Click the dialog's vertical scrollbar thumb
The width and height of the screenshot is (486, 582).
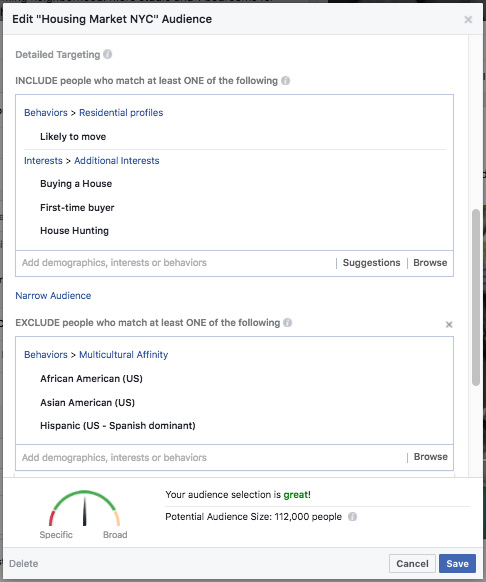476,298
